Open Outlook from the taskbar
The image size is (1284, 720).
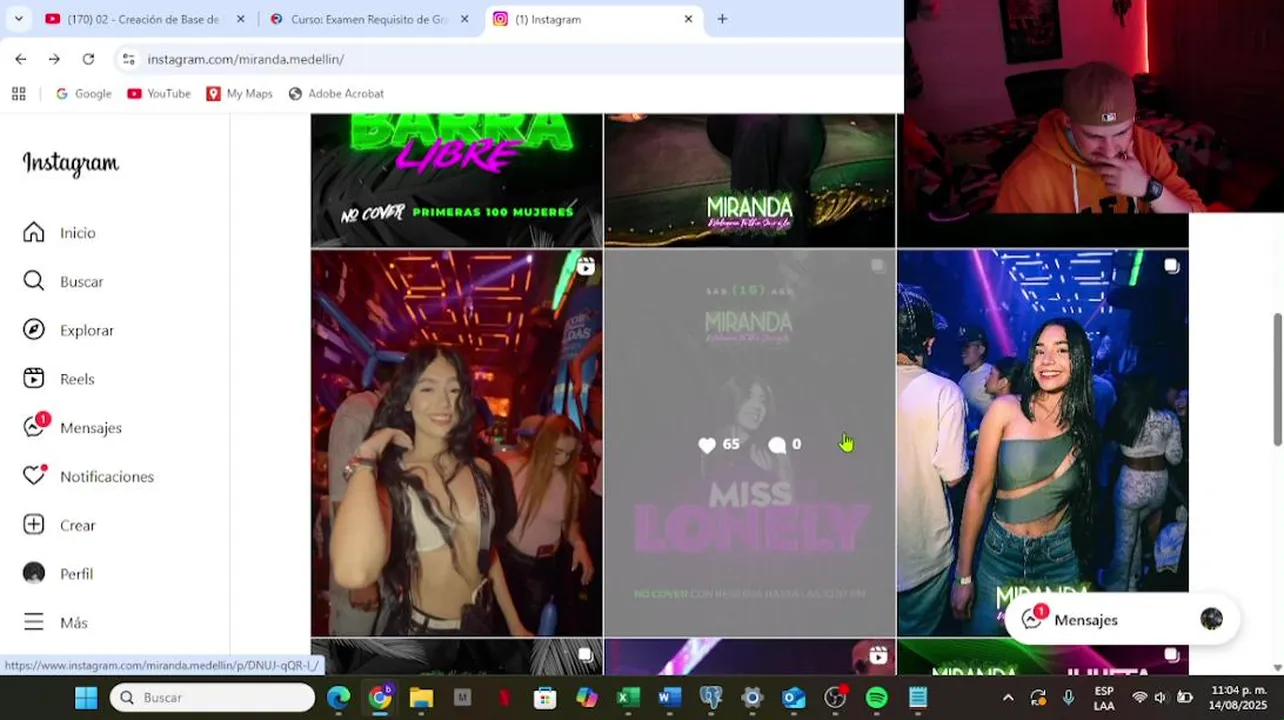pyautogui.click(x=794, y=697)
